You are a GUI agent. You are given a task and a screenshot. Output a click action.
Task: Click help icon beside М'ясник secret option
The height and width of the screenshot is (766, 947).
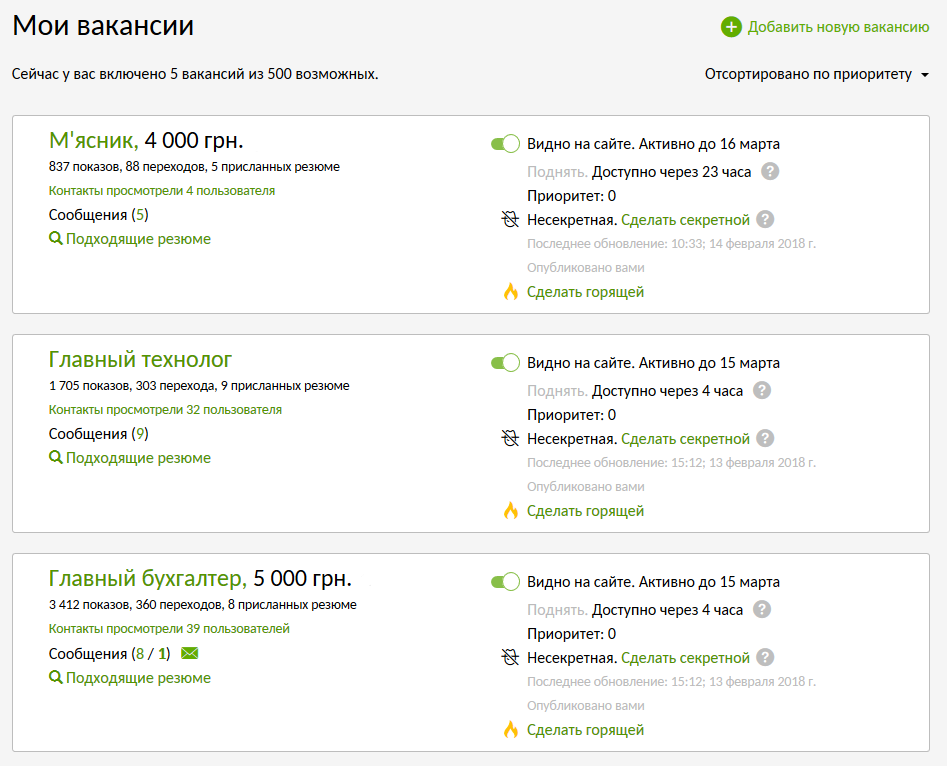(x=765, y=219)
